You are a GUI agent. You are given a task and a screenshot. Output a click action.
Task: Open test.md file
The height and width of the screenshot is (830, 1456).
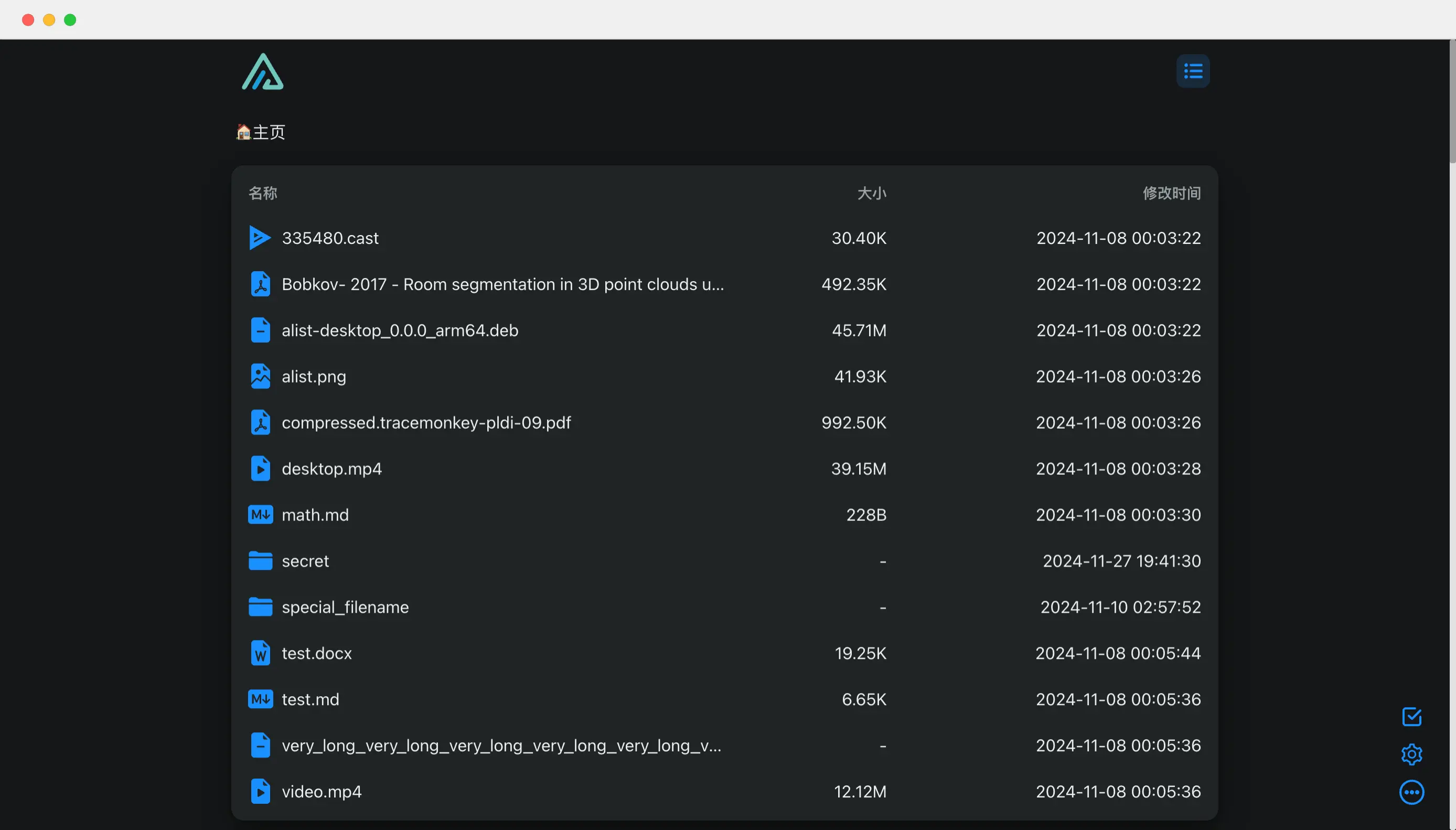click(x=311, y=699)
